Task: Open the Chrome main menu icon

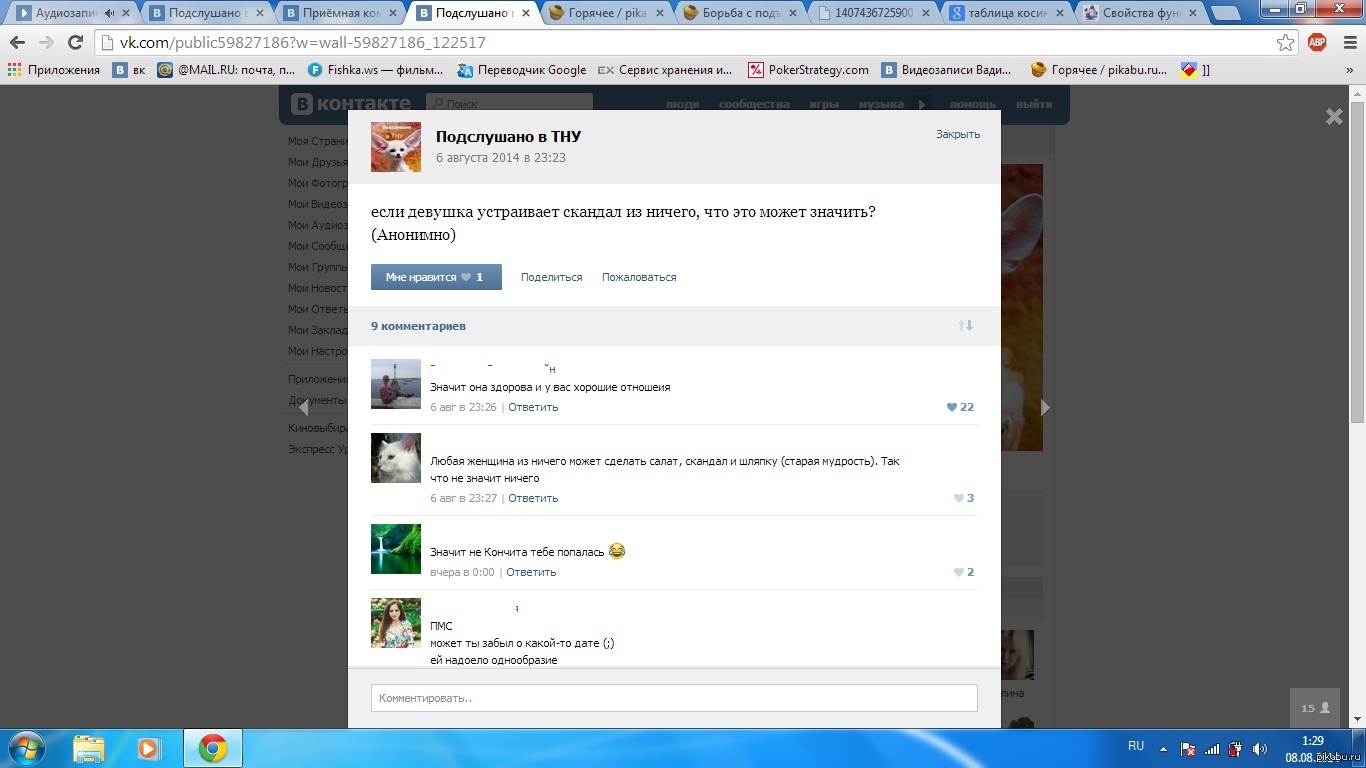Action: (1348, 42)
